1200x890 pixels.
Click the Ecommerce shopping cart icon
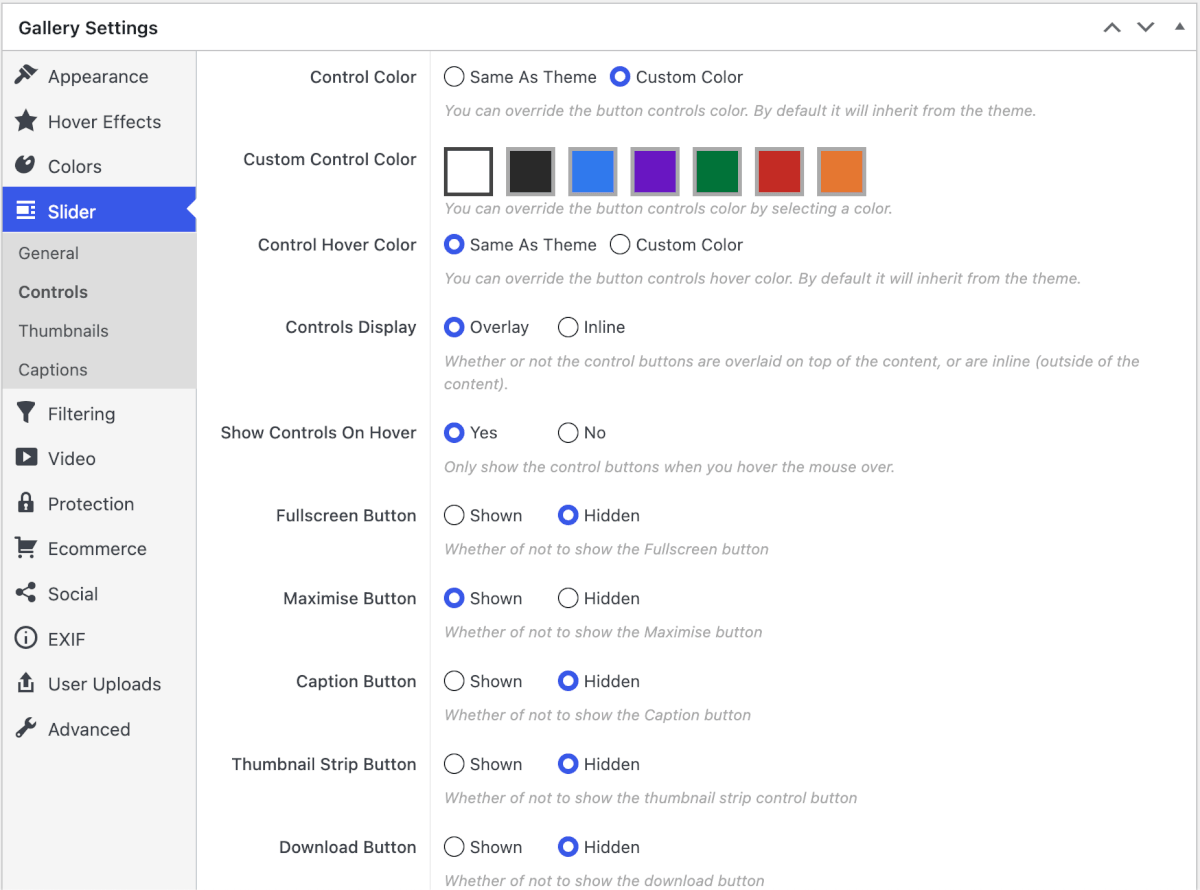click(x=26, y=548)
